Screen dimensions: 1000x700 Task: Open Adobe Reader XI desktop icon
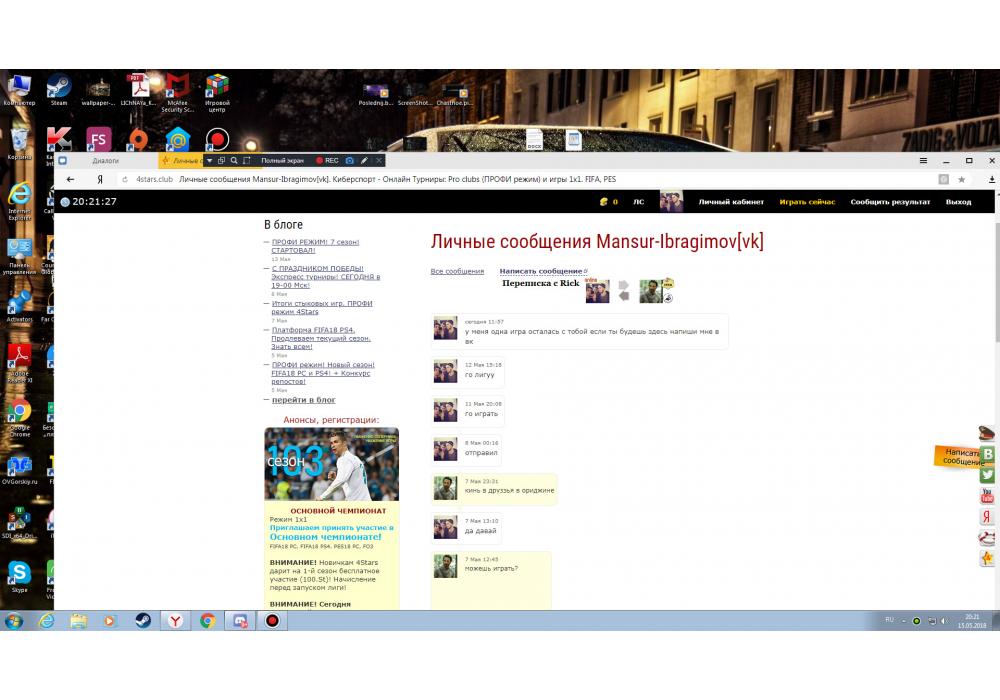tap(20, 362)
